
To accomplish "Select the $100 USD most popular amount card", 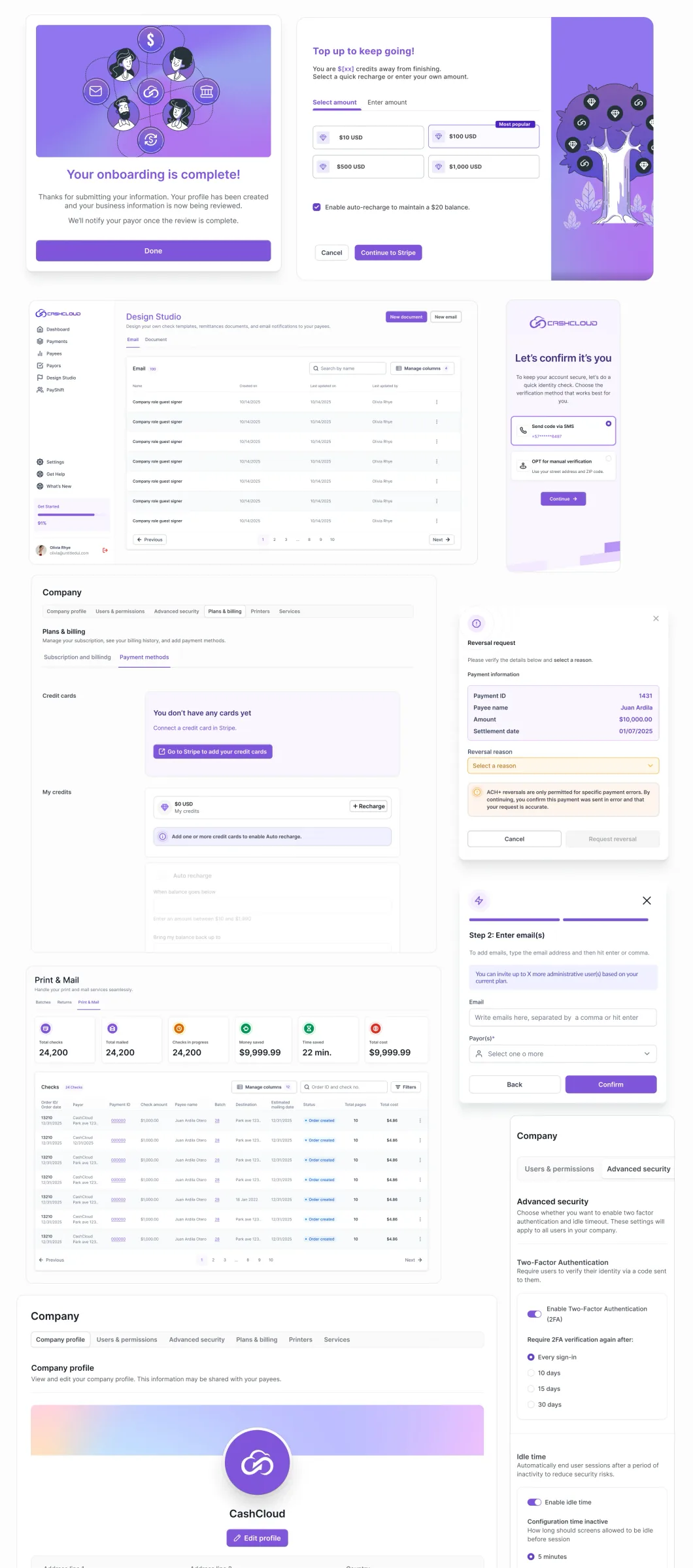I will (484, 137).
